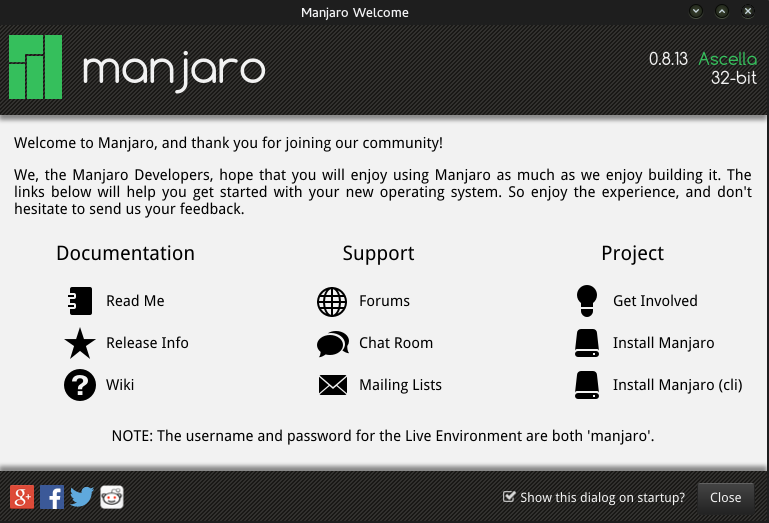Minimize the Manjaro Welcome window
Viewport: 769px width, 523px height.
(696, 11)
